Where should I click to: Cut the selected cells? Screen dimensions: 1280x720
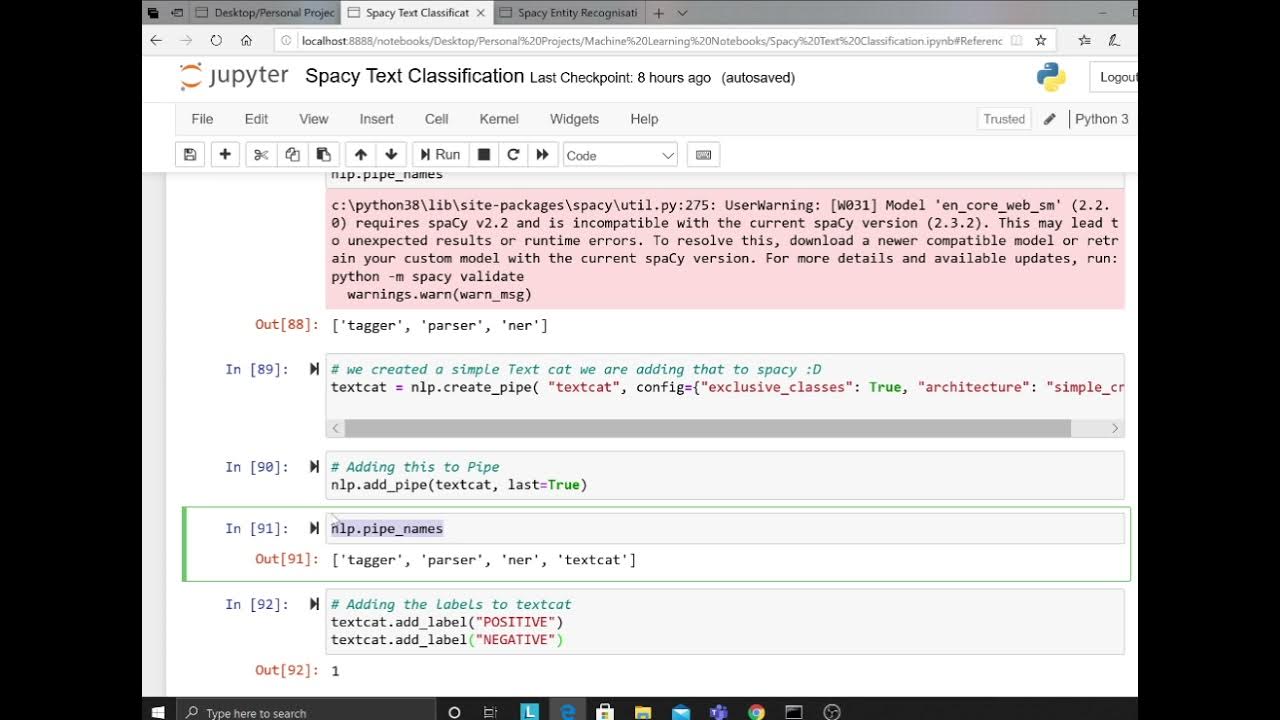click(261, 155)
